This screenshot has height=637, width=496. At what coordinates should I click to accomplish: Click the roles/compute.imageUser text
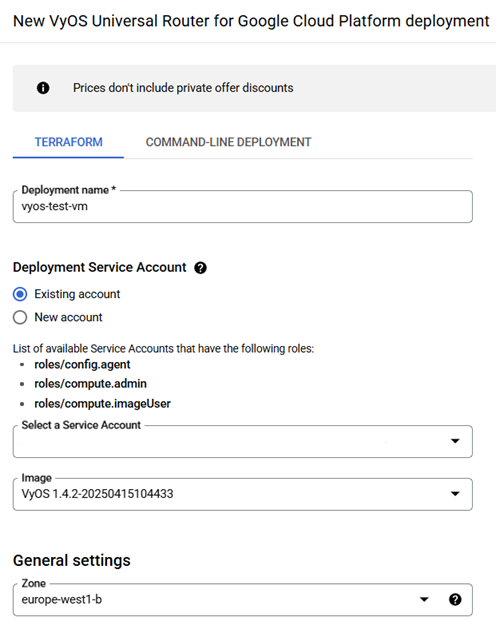pos(102,403)
